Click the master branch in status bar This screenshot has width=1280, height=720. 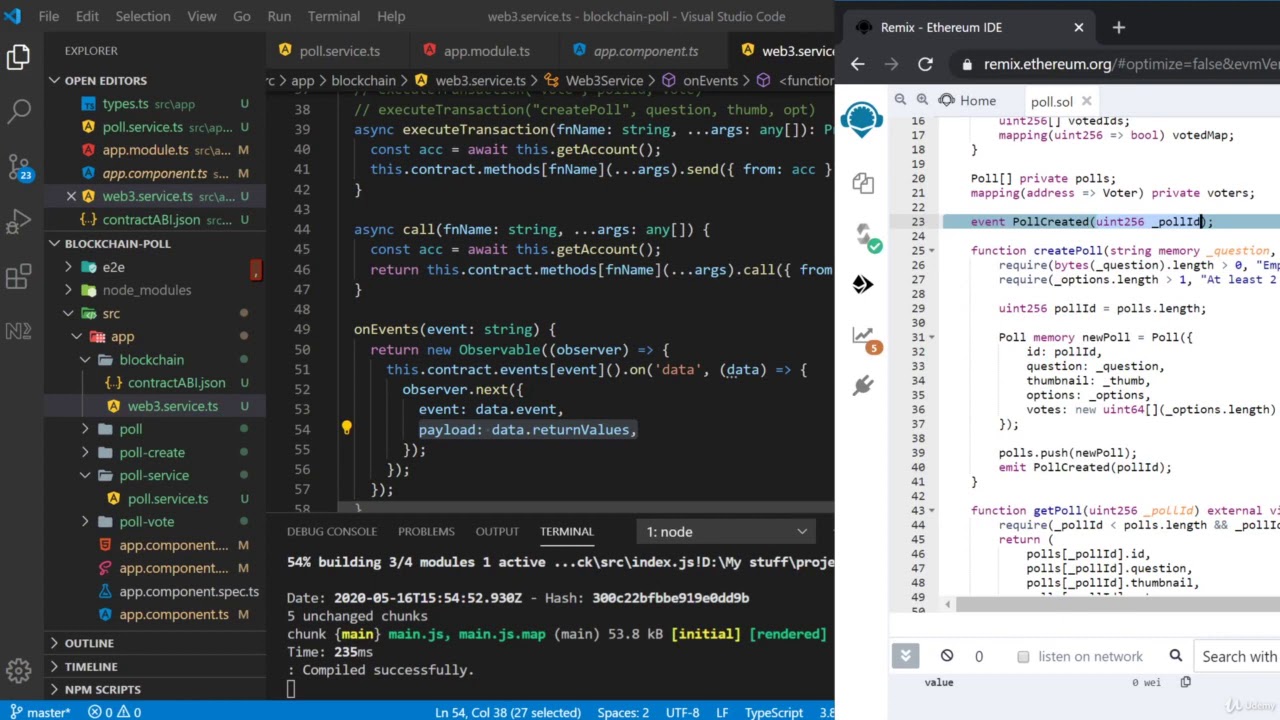click(x=41, y=712)
